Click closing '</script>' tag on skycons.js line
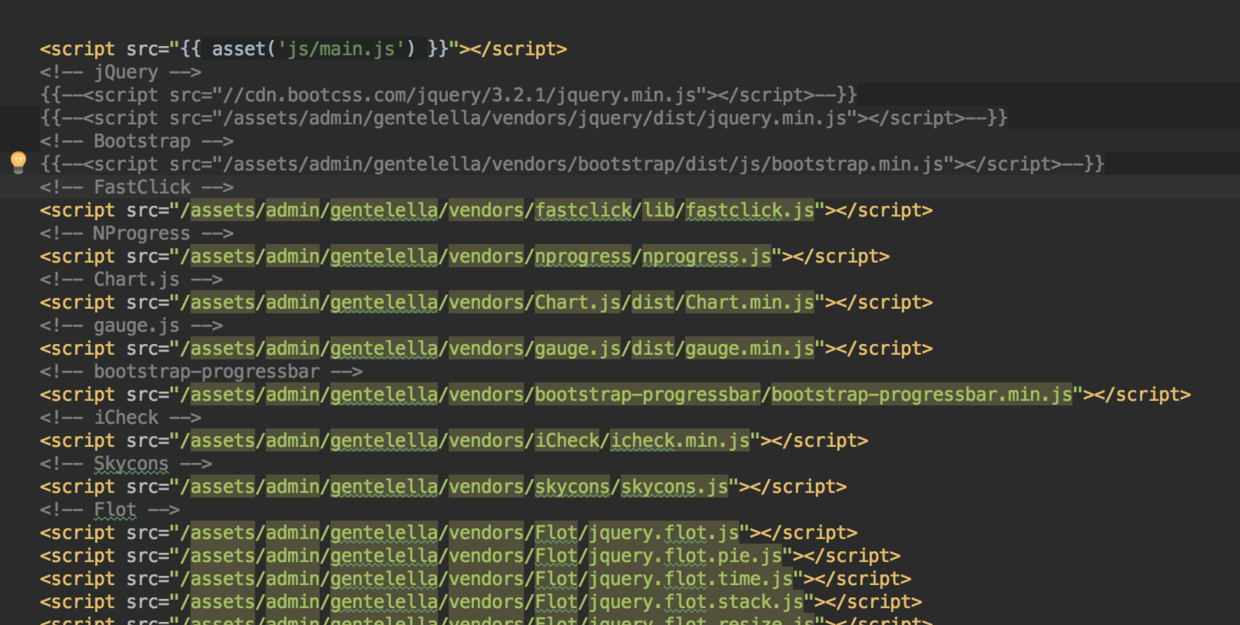Viewport: 1240px width, 625px height. point(798,486)
